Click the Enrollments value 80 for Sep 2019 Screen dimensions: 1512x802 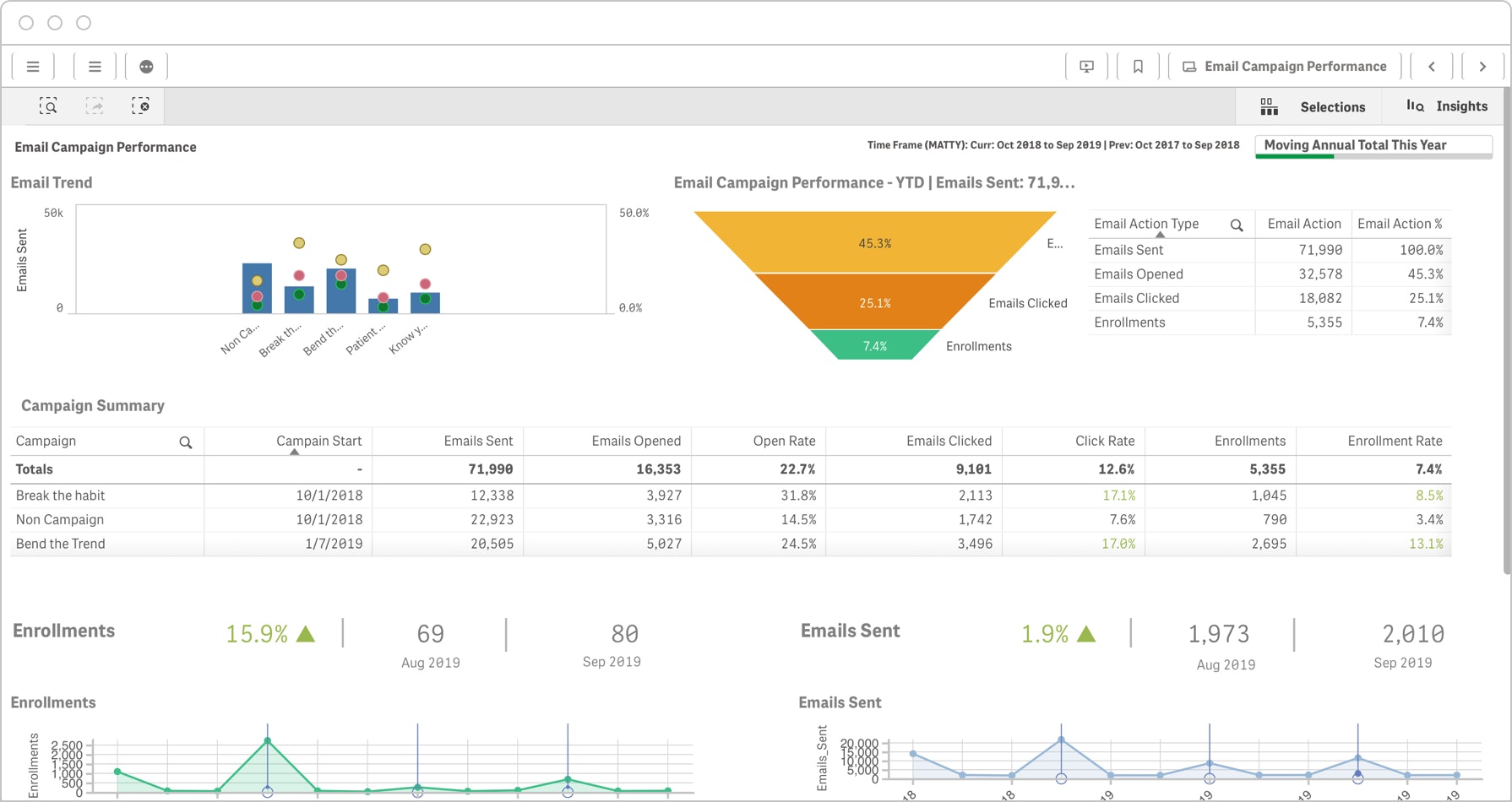coord(624,634)
